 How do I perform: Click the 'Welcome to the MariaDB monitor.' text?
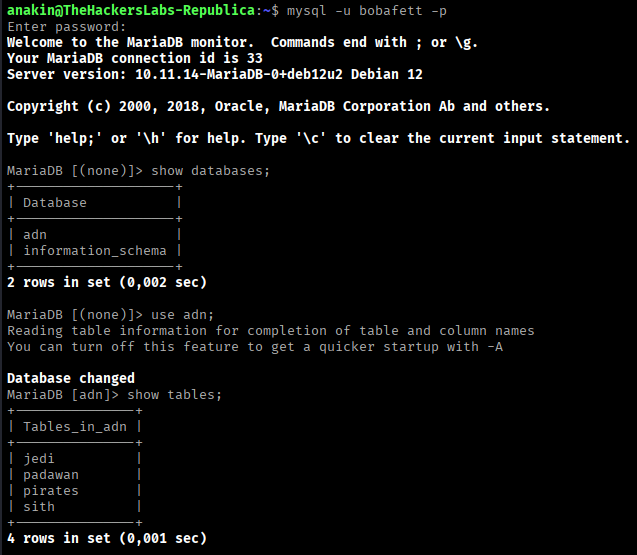130,42
